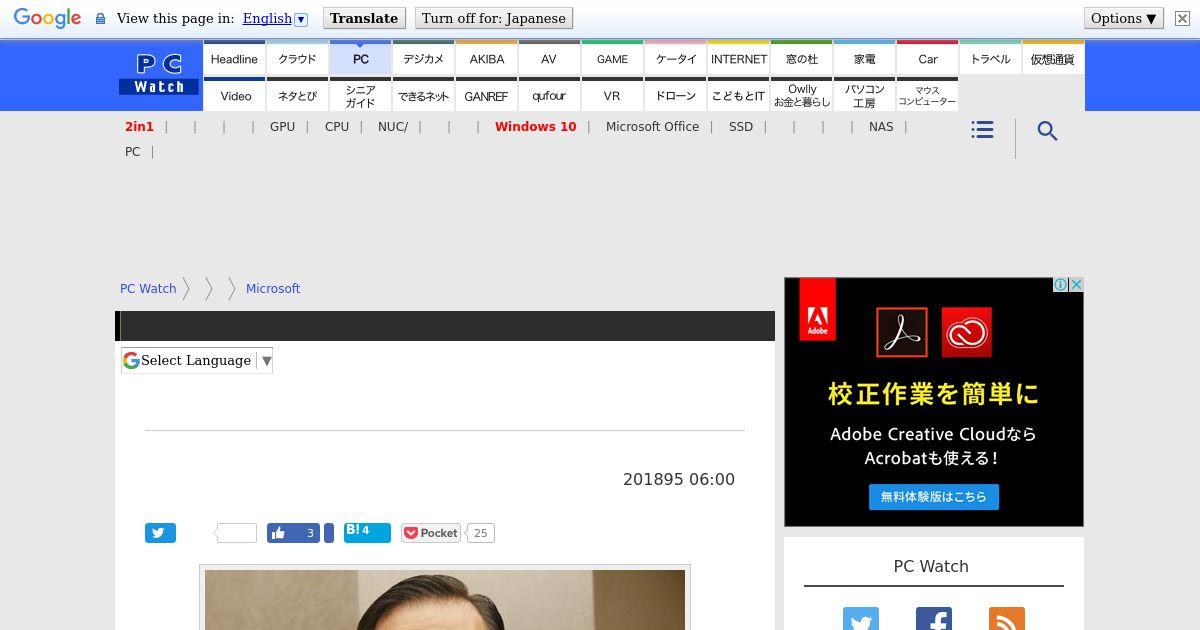Screen dimensions: 1200x630
Task: Open the translate bar Options menu
Action: click(1124, 18)
